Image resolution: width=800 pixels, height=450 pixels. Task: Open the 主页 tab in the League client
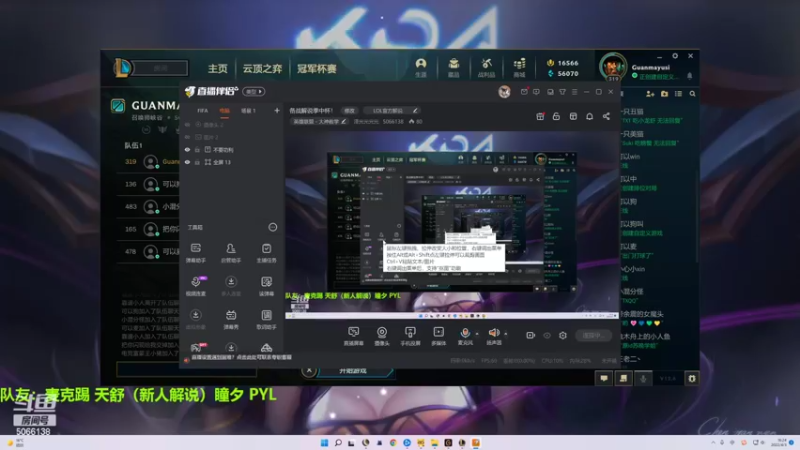pos(217,68)
